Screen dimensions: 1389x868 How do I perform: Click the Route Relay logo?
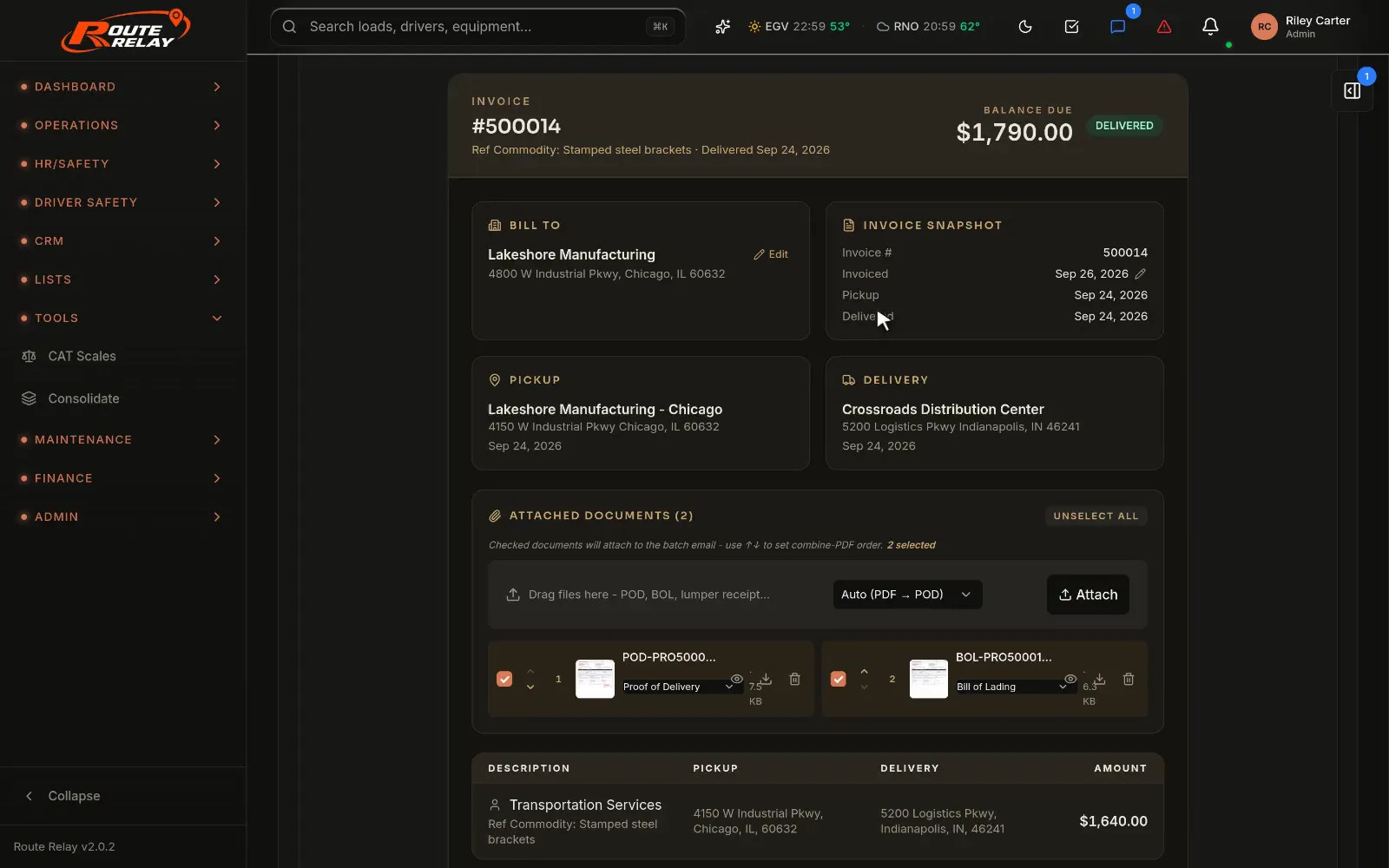click(125, 30)
